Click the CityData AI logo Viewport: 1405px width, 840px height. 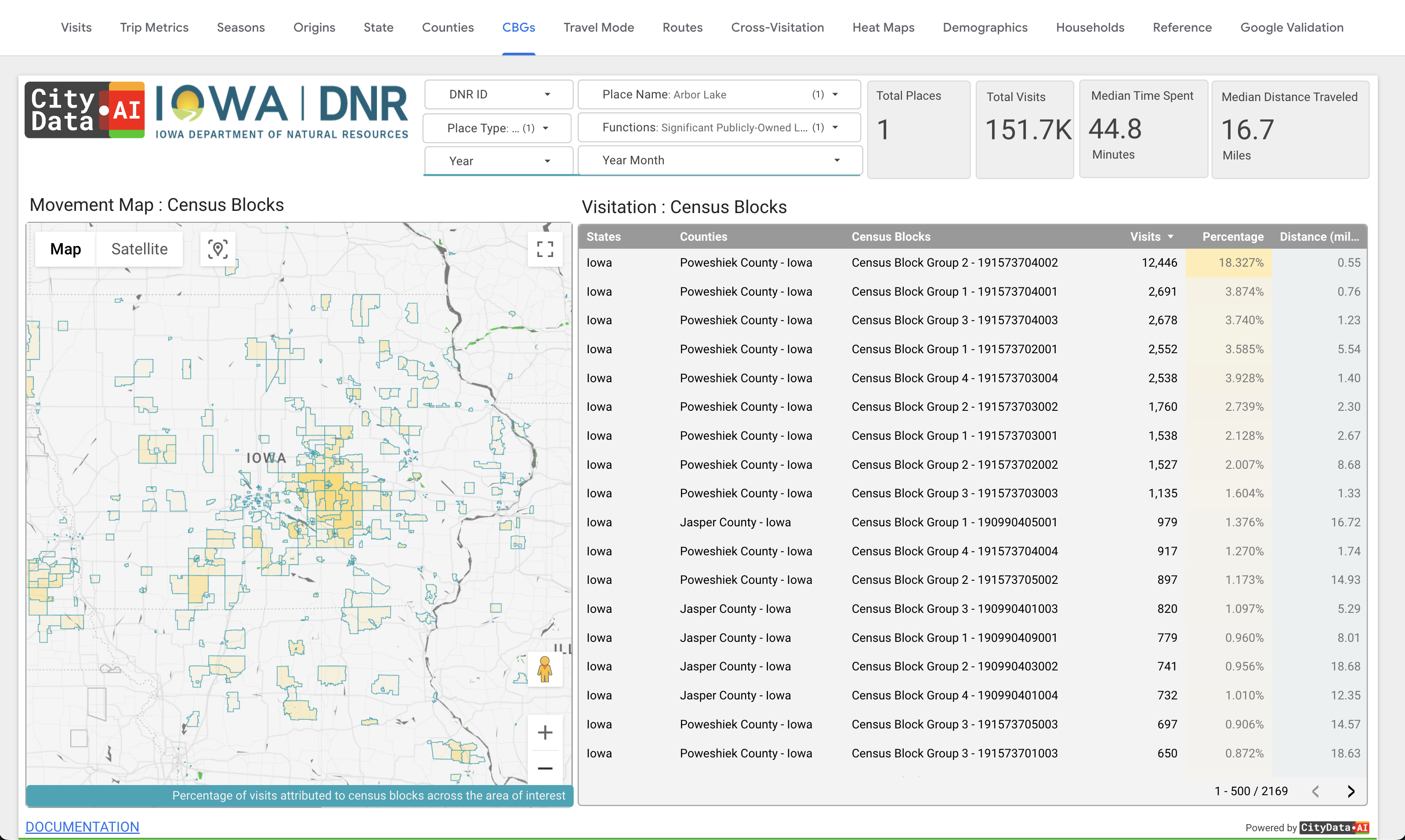84,110
